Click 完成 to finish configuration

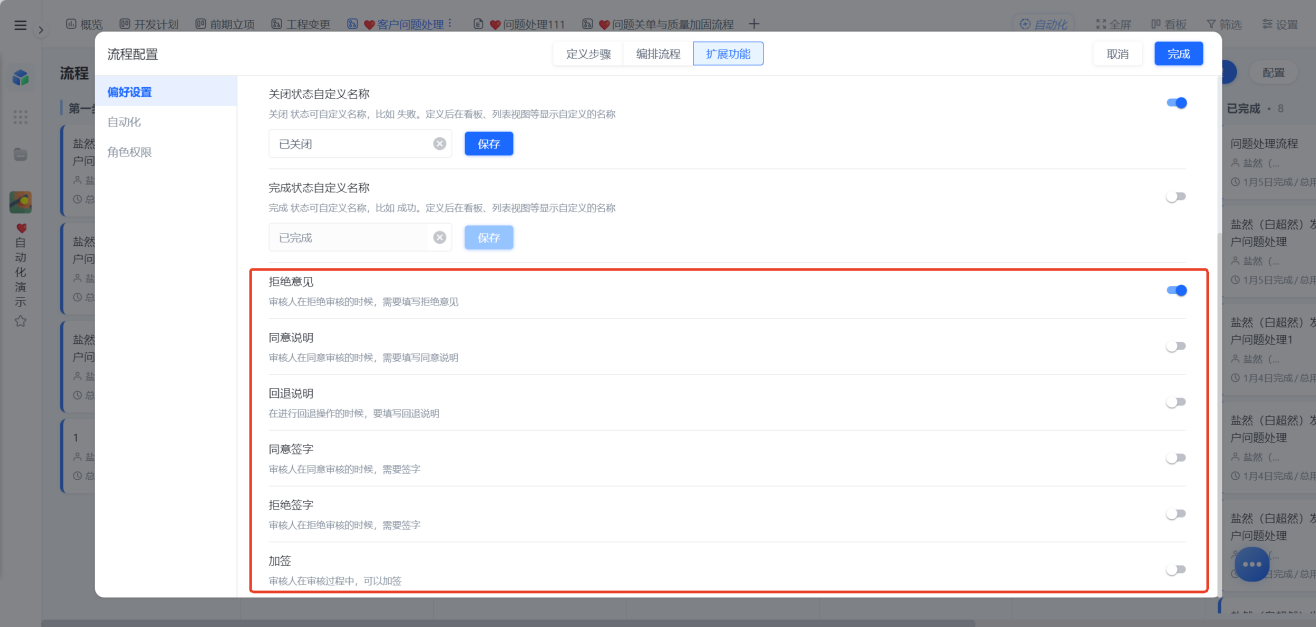point(1179,54)
